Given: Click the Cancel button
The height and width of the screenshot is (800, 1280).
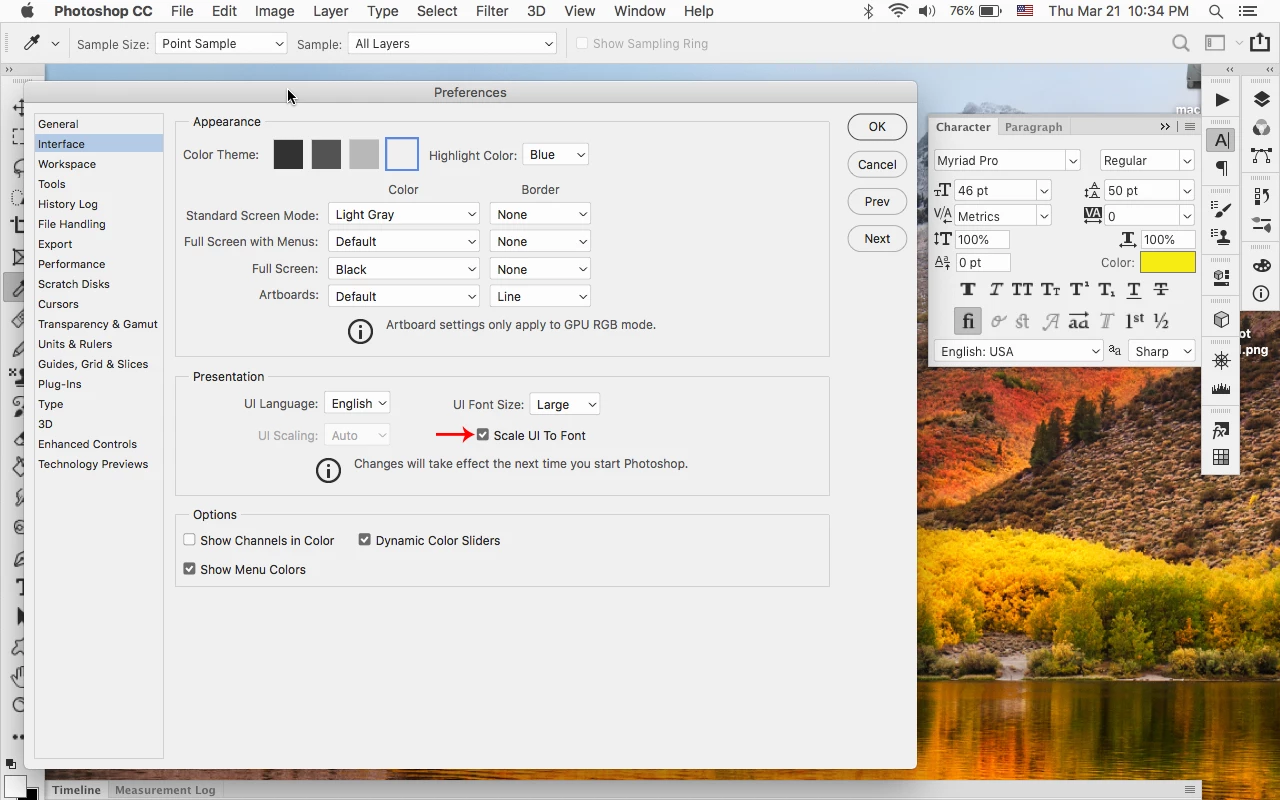Looking at the screenshot, I should [x=877, y=164].
